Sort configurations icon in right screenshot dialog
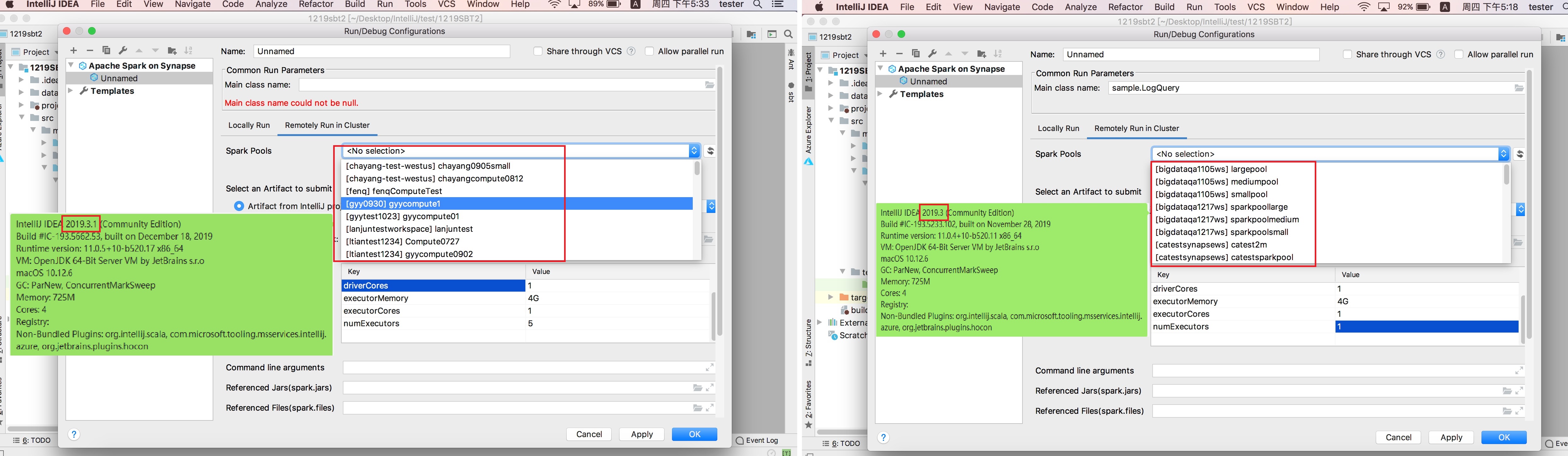Screen dimensions: 1568x456 click(998, 54)
